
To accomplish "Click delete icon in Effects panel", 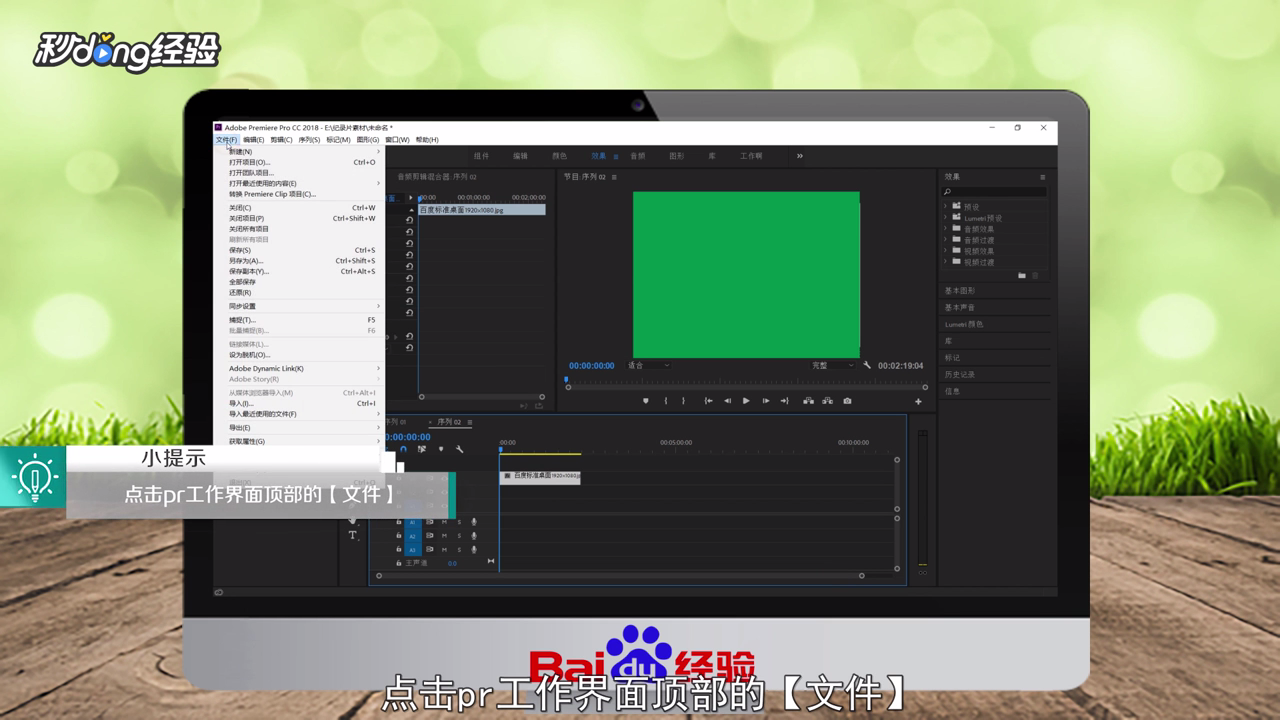I will (x=1036, y=275).
